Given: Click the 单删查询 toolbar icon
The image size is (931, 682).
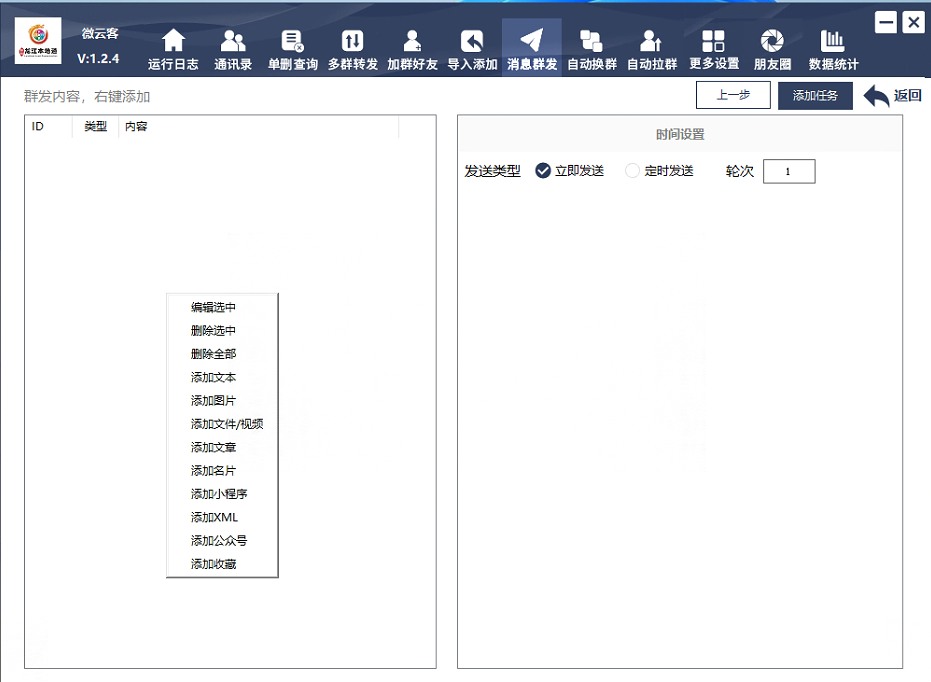Looking at the screenshot, I should tap(293, 41).
